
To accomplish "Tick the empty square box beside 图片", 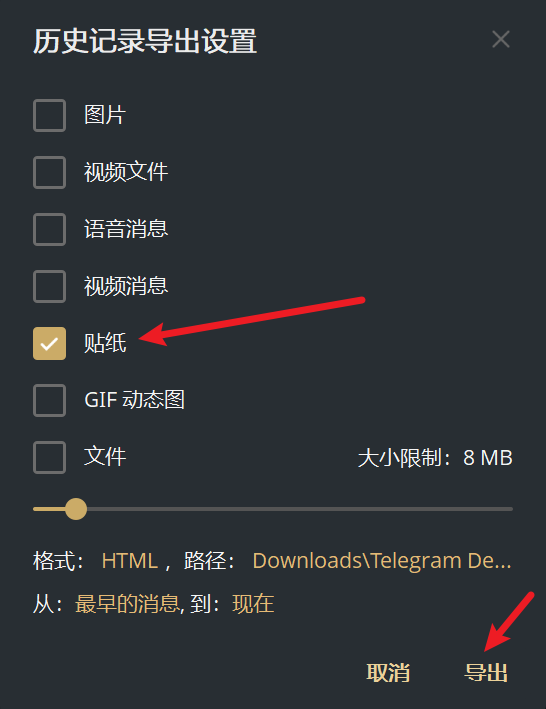I will click(49, 115).
